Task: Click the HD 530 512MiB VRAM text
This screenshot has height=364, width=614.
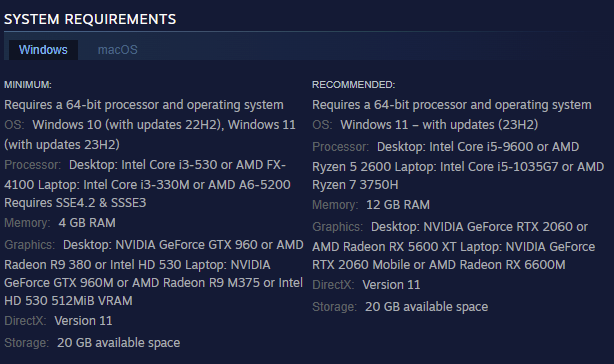Action: (68, 301)
